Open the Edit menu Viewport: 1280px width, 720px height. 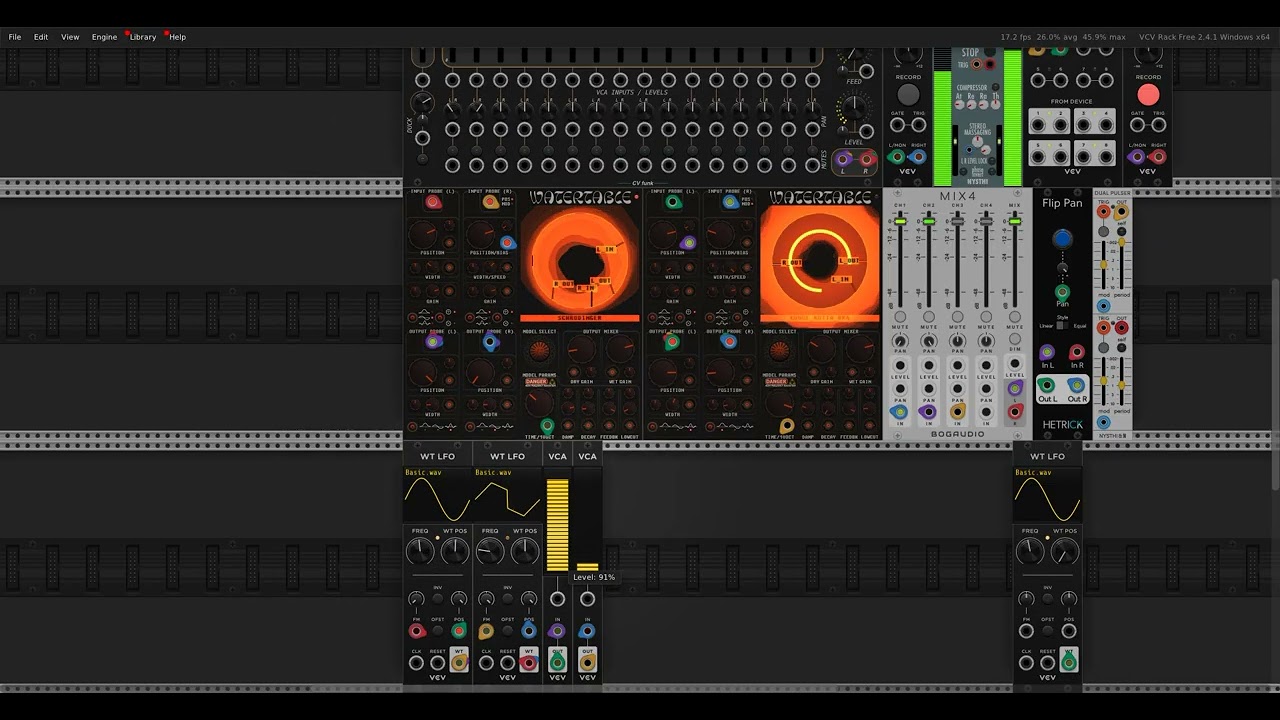click(41, 37)
